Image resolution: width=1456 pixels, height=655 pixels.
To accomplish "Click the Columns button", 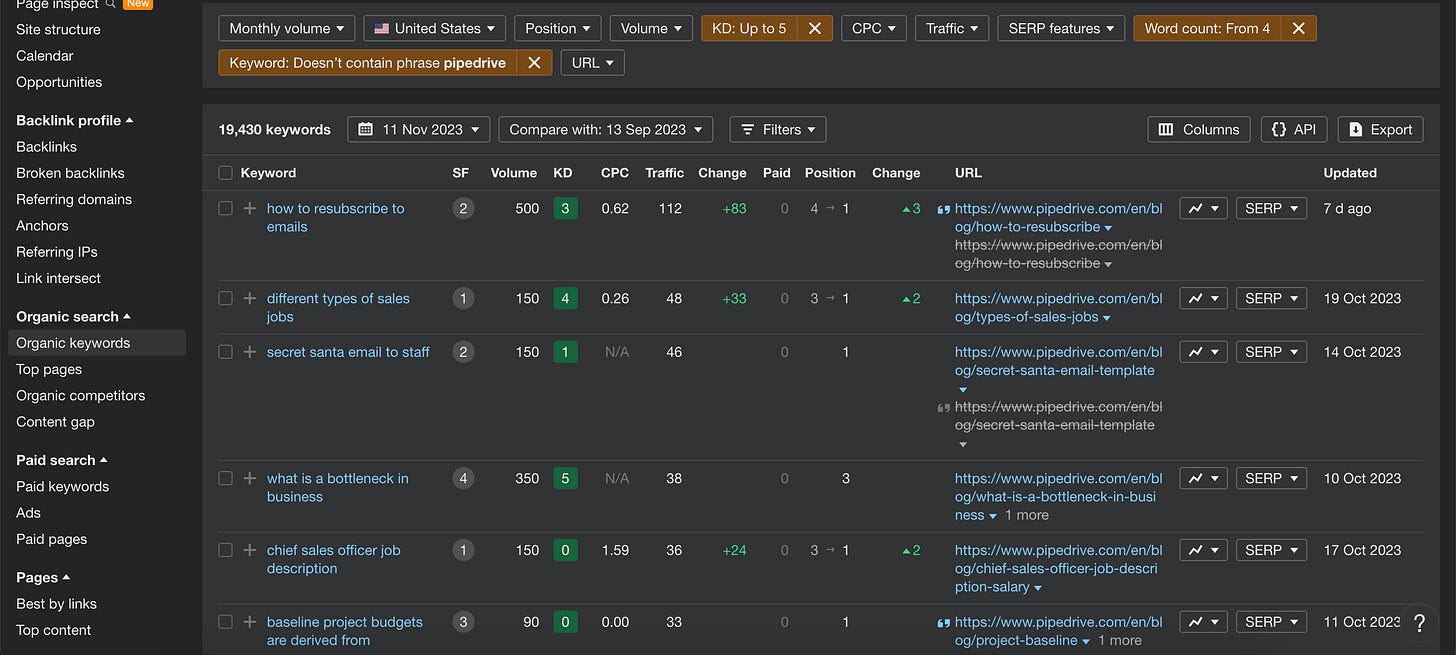I will [1199, 130].
